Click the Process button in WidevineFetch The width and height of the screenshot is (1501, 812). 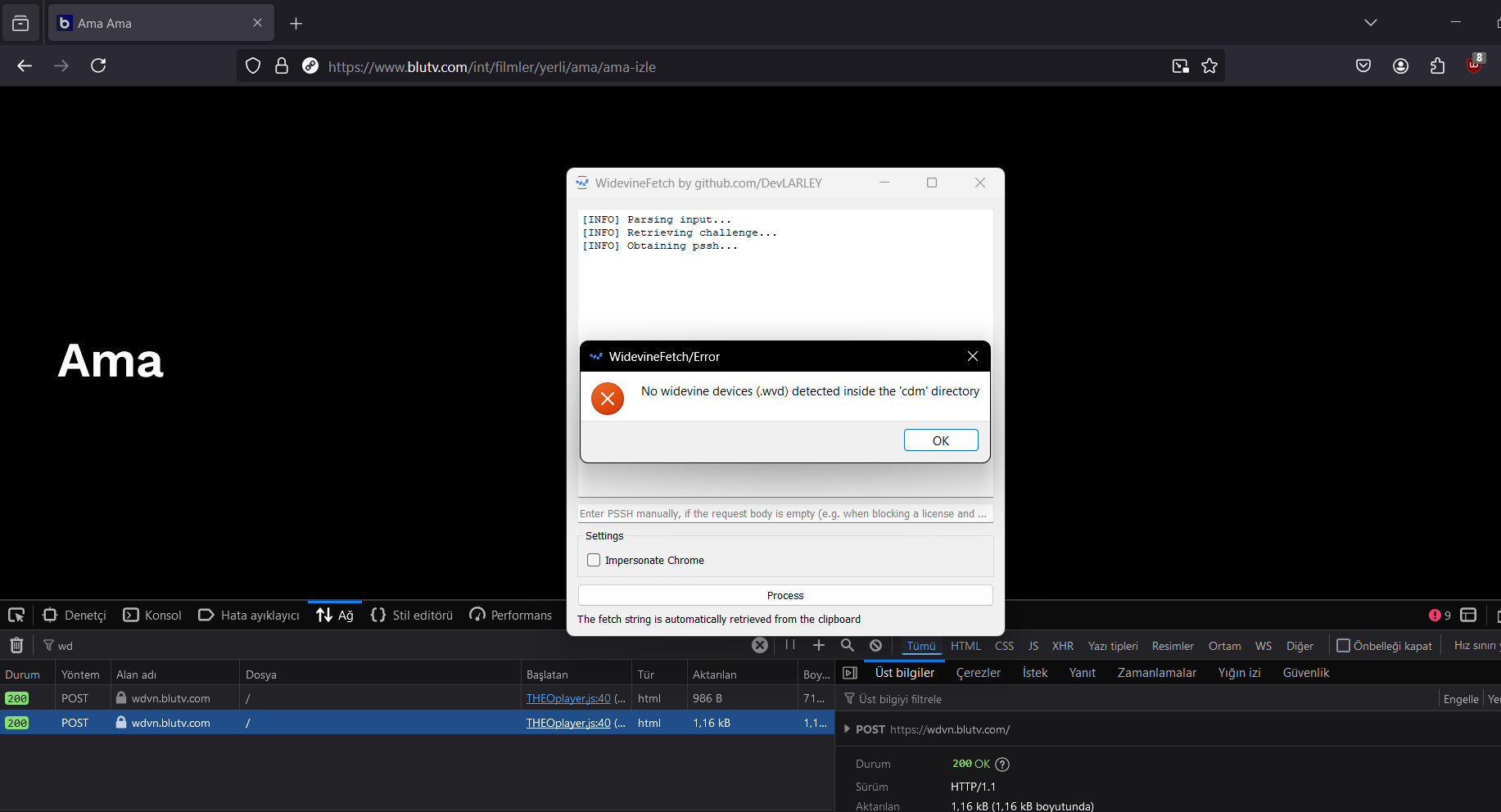tap(784, 595)
